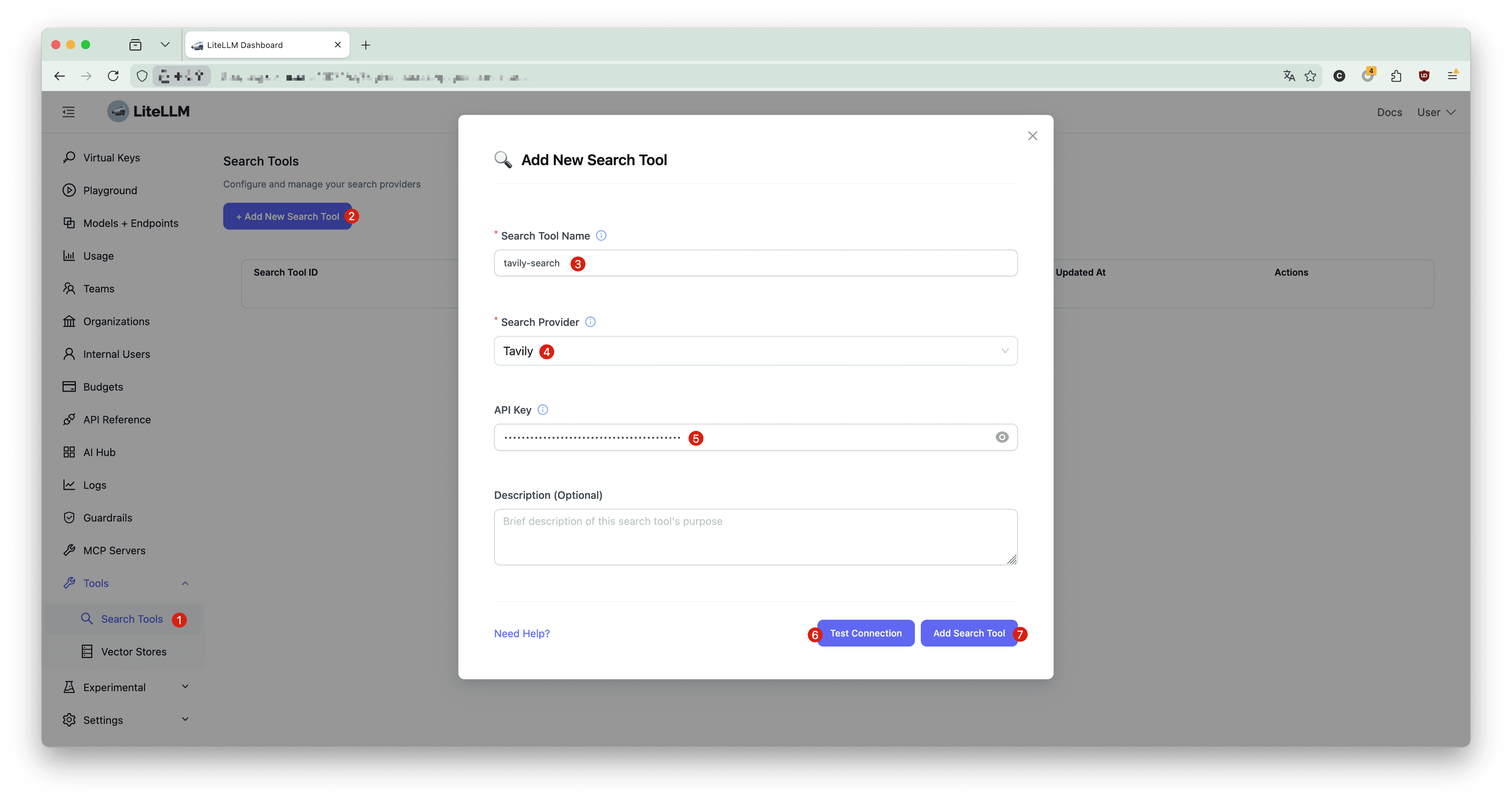Open the User account menu
Image resolution: width=1512 pixels, height=802 pixels.
pos(1436,112)
